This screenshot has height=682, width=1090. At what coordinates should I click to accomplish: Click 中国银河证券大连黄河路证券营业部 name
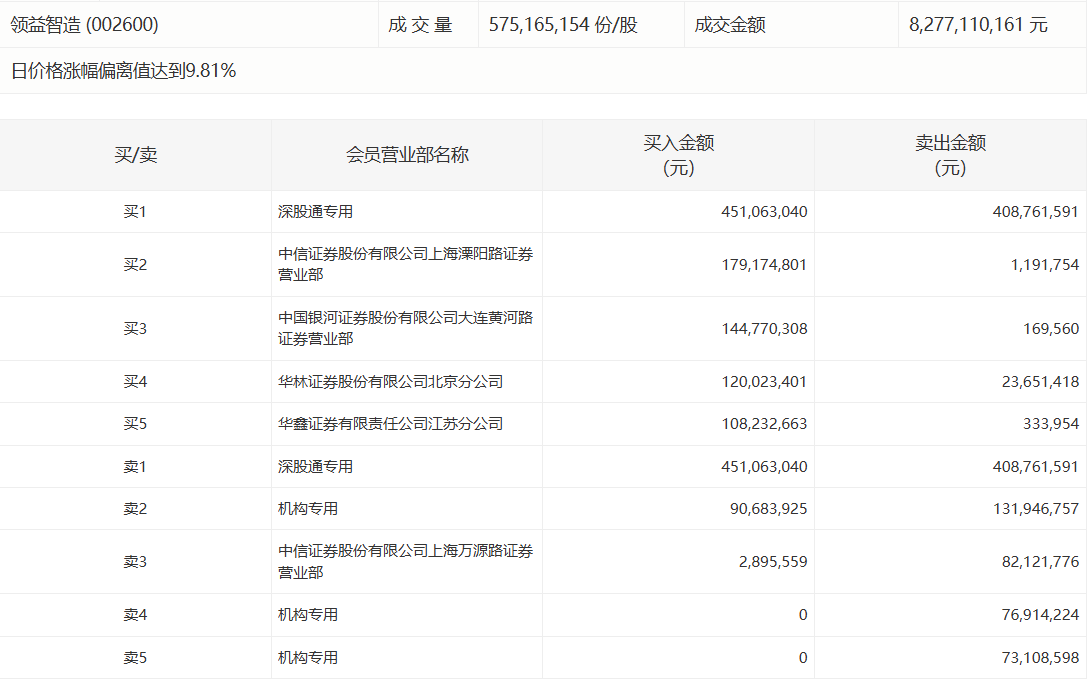point(405,329)
